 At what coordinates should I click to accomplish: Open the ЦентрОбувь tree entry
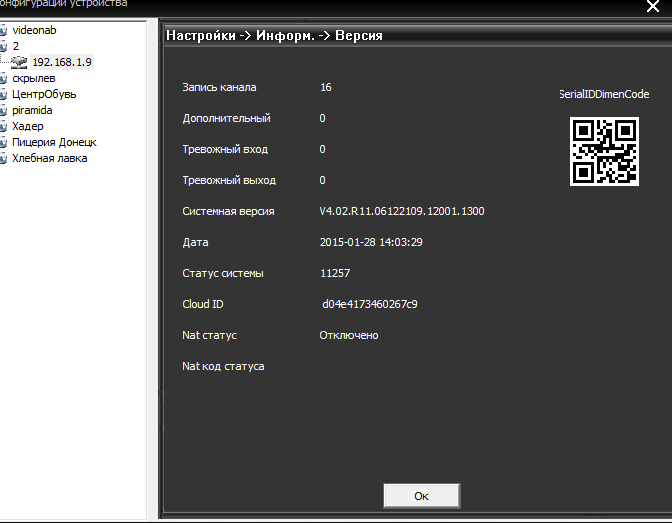pyautogui.click(x=43, y=94)
